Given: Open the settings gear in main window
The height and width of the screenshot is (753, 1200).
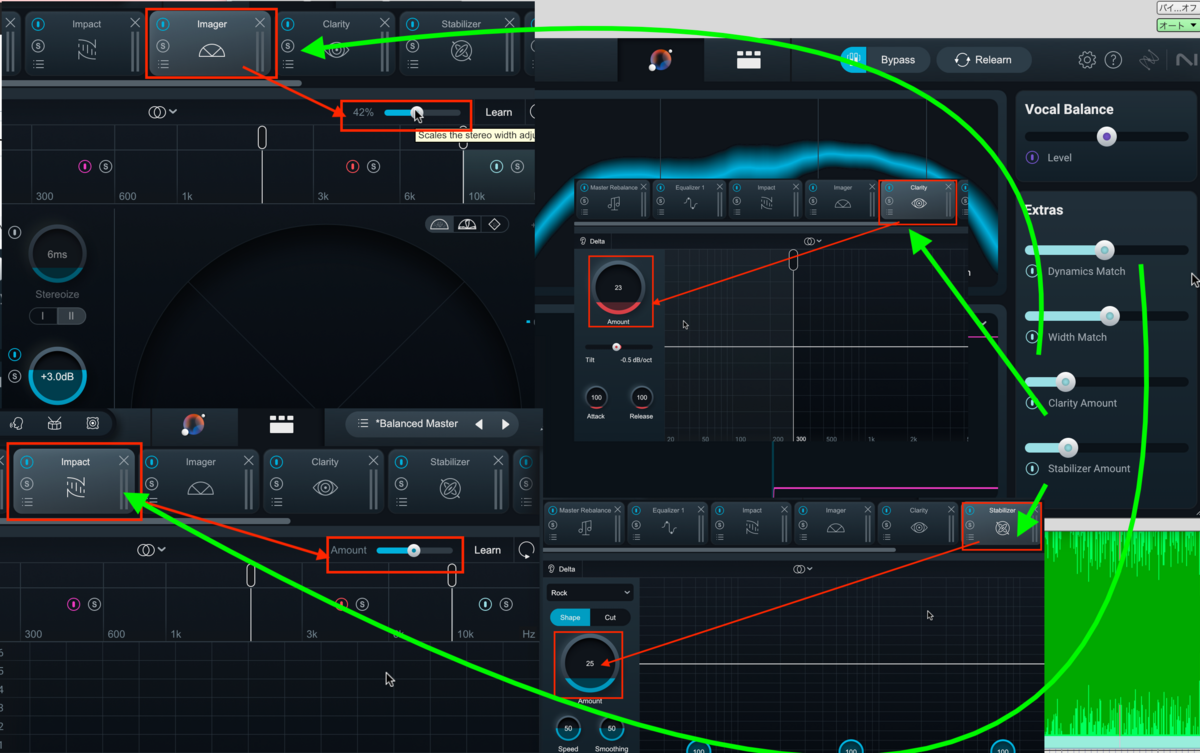Looking at the screenshot, I should pyautogui.click(x=1087, y=60).
